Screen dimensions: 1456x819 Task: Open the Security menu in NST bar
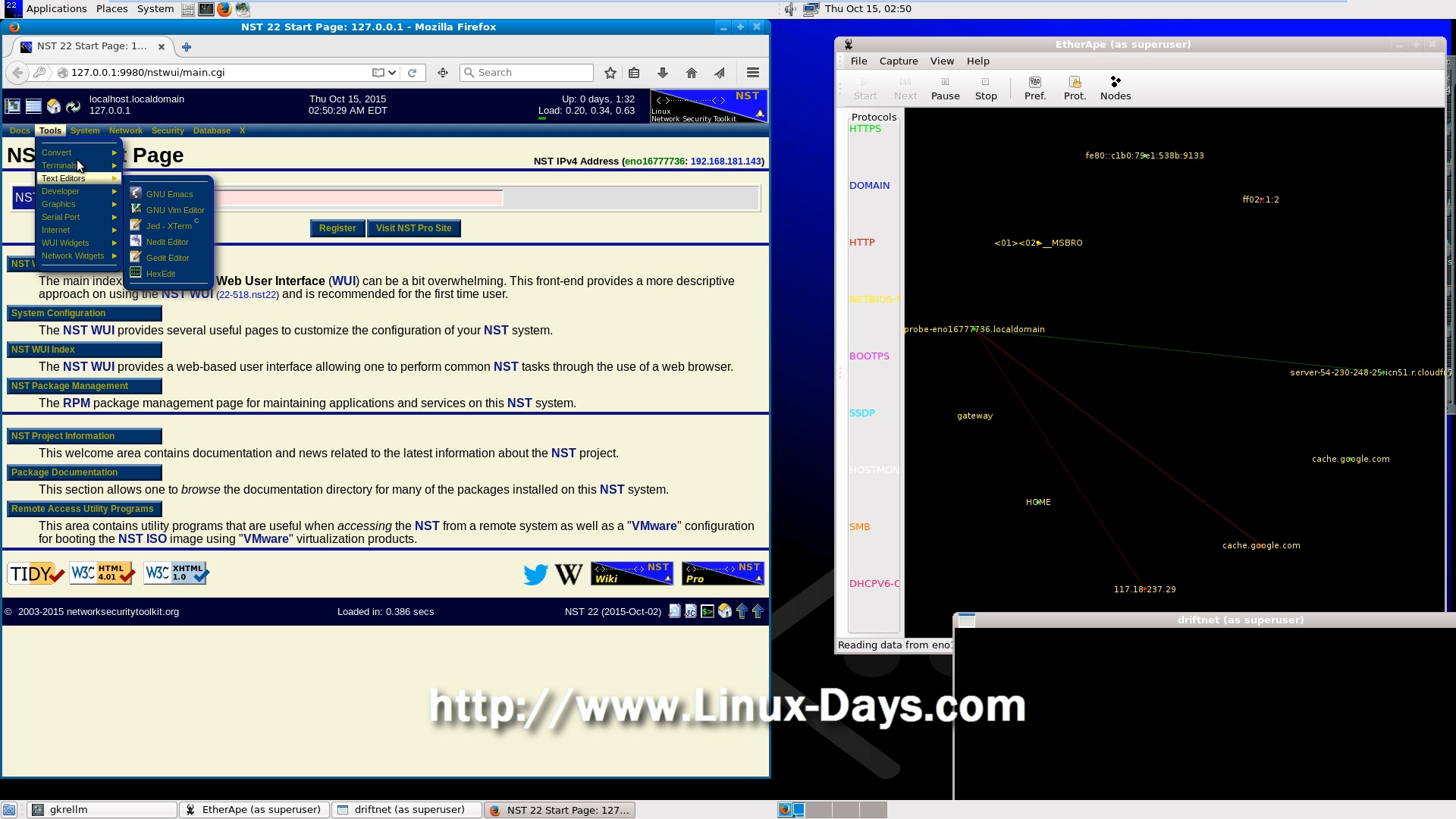point(168,130)
